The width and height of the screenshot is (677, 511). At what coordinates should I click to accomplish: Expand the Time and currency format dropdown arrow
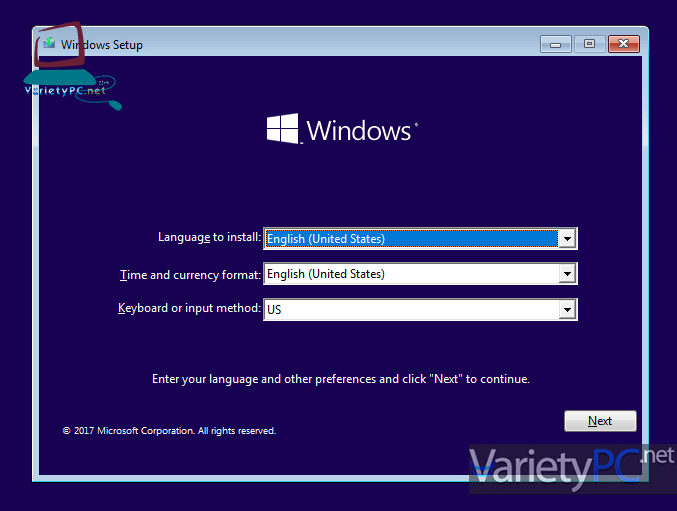click(568, 274)
